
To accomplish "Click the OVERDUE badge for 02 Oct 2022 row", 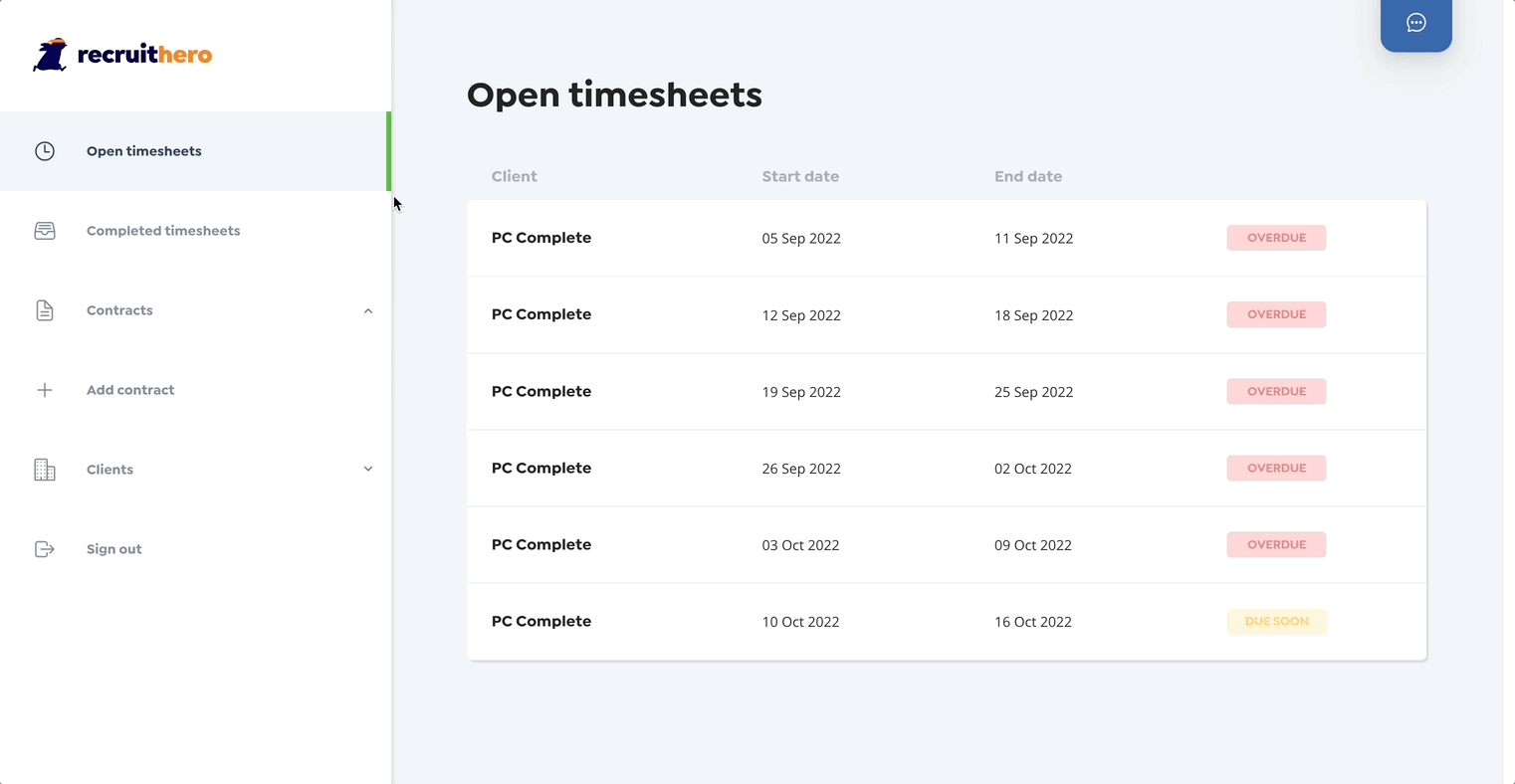I will pyautogui.click(x=1276, y=468).
